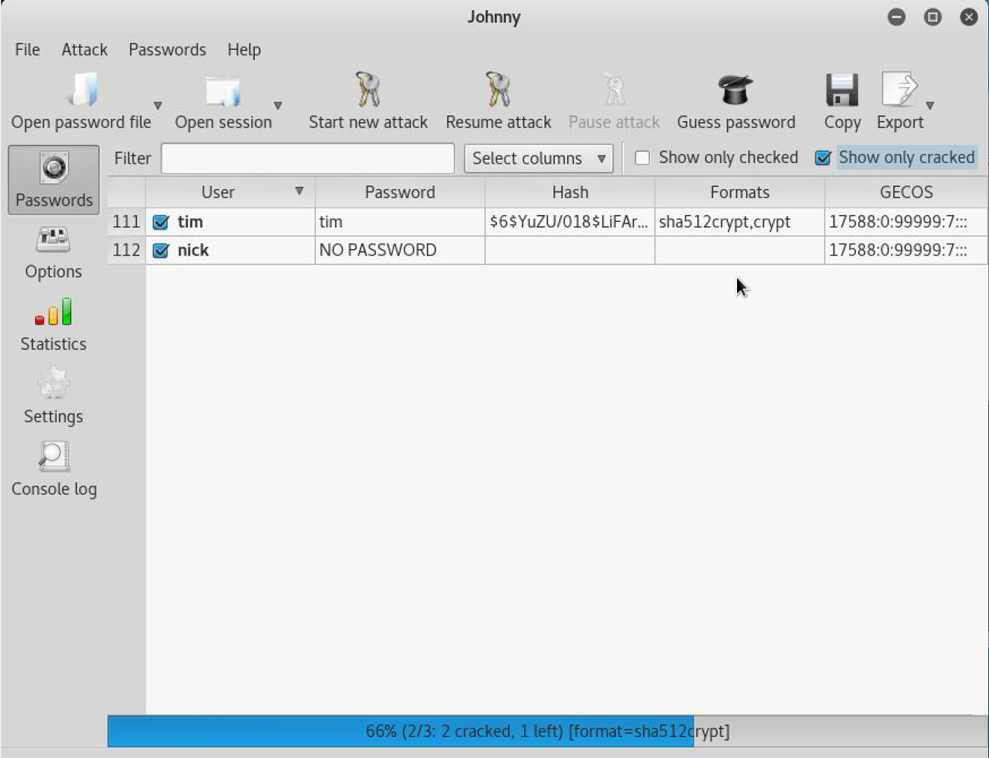989x758 pixels.
Task: Expand Open password file dropdown arrow
Action: click(158, 105)
